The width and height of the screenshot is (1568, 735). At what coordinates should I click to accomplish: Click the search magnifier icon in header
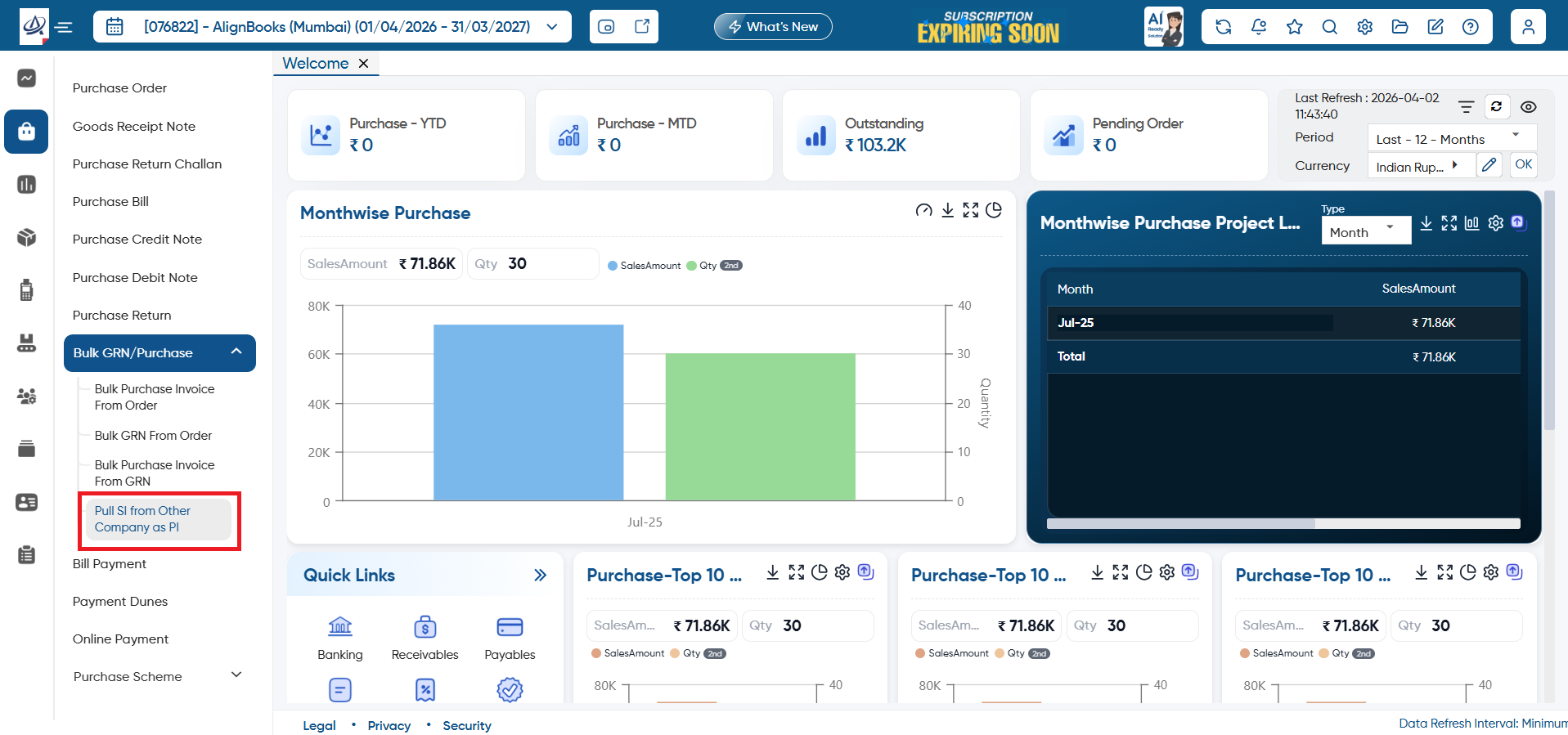click(x=1330, y=27)
